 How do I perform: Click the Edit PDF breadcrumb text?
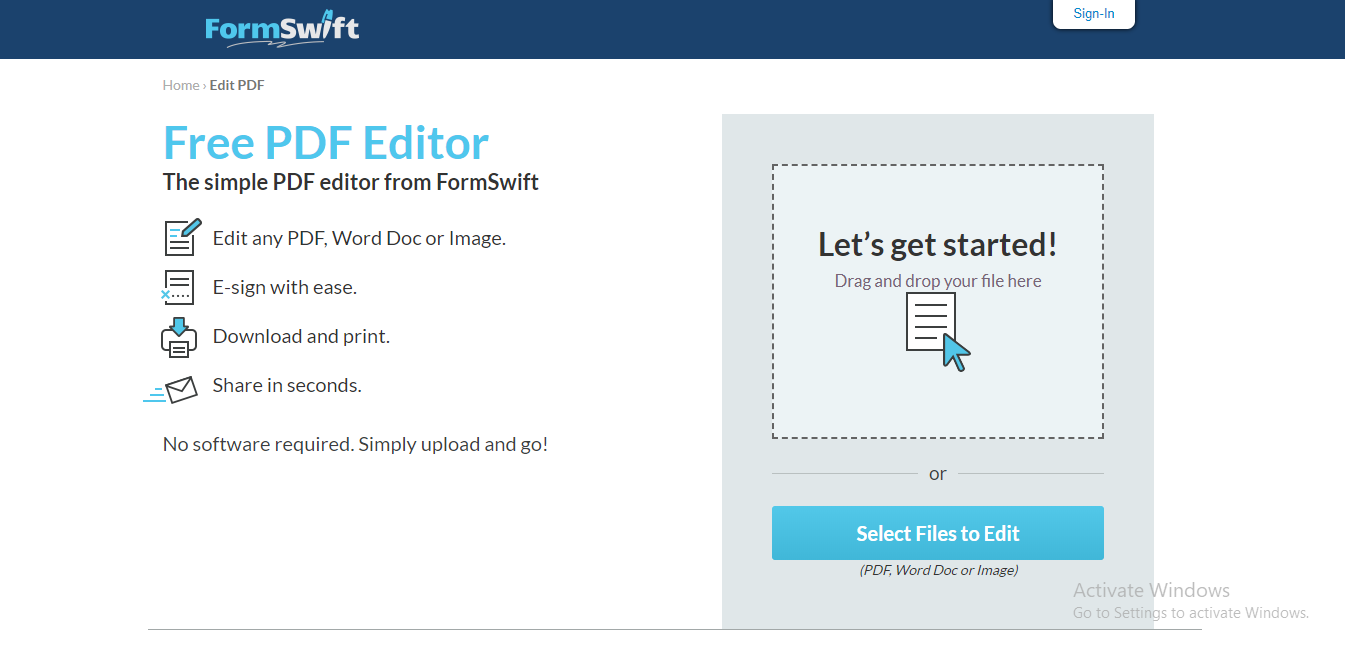pos(237,85)
